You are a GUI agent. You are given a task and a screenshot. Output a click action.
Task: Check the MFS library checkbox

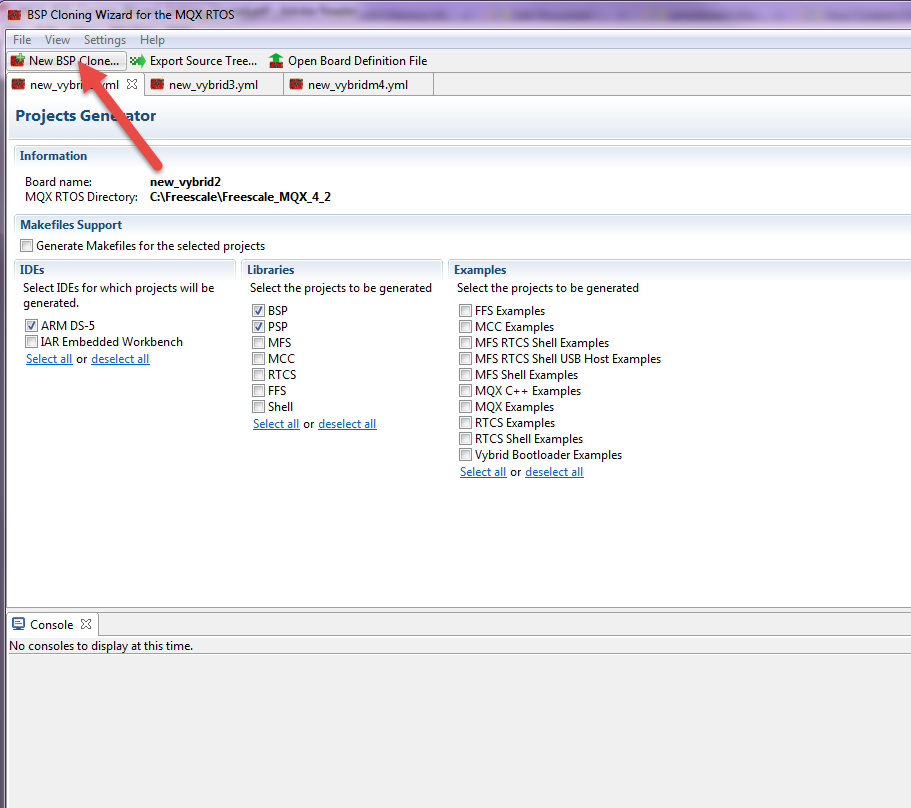(259, 342)
